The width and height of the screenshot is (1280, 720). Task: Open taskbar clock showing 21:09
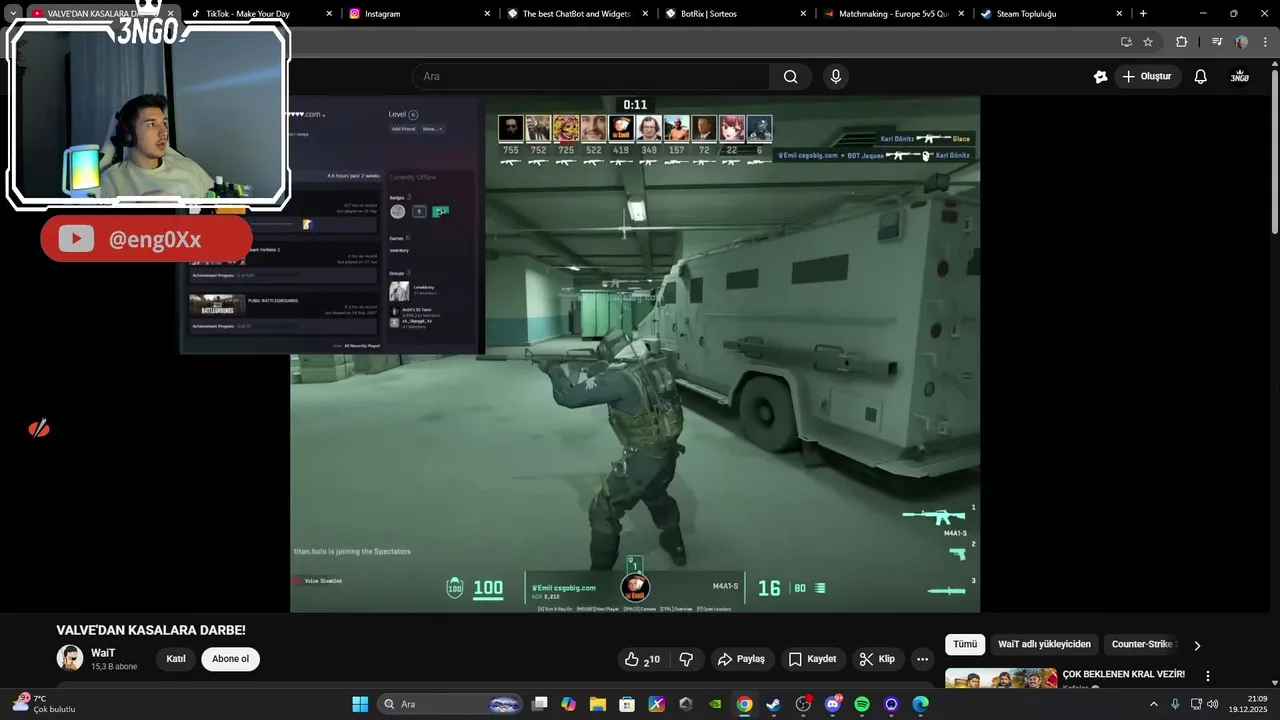click(1248, 704)
